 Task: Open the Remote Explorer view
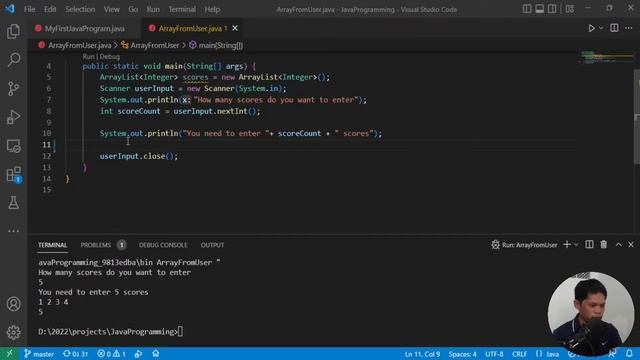(13, 146)
